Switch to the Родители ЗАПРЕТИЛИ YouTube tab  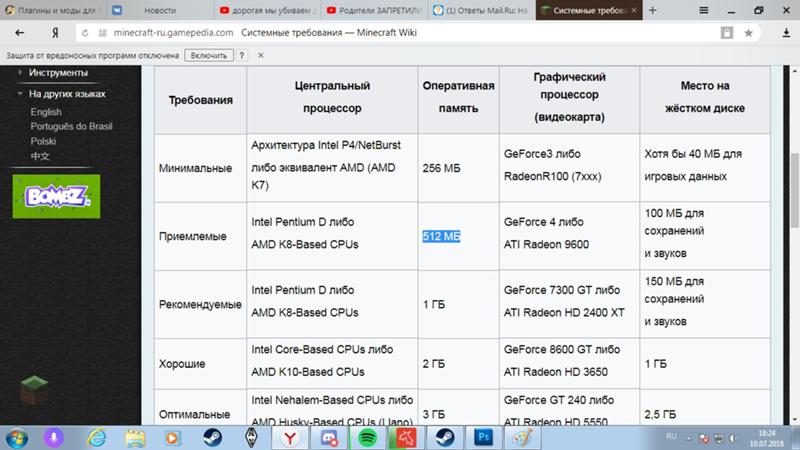374,10
